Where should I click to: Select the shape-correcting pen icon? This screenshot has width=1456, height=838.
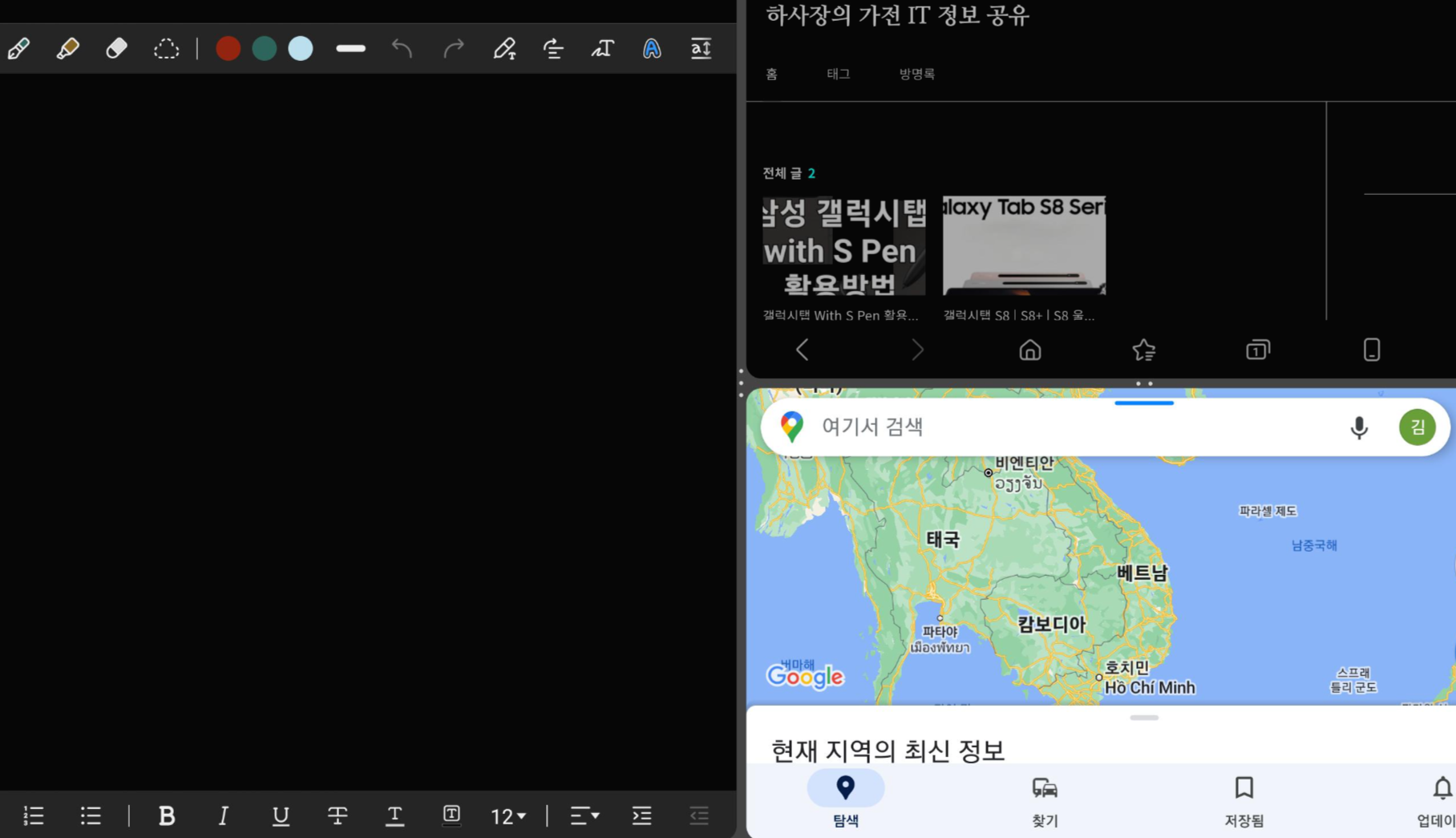click(504, 49)
